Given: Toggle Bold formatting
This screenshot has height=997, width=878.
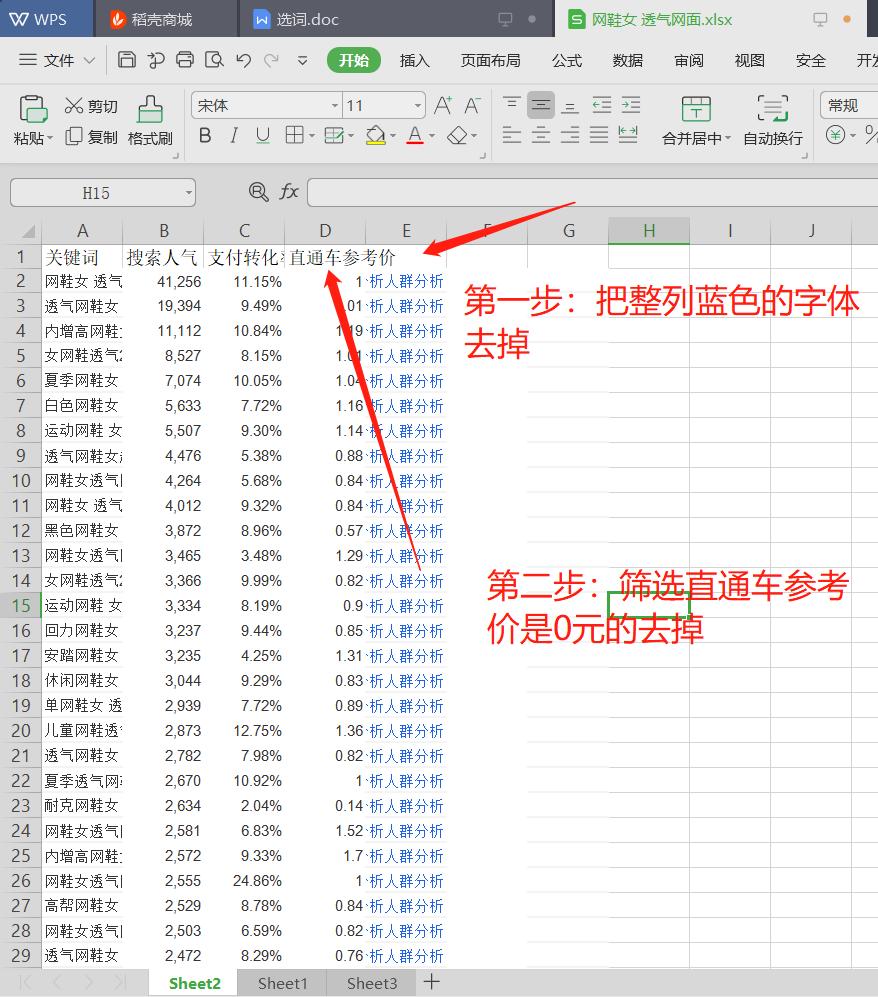Looking at the screenshot, I should pyautogui.click(x=205, y=135).
